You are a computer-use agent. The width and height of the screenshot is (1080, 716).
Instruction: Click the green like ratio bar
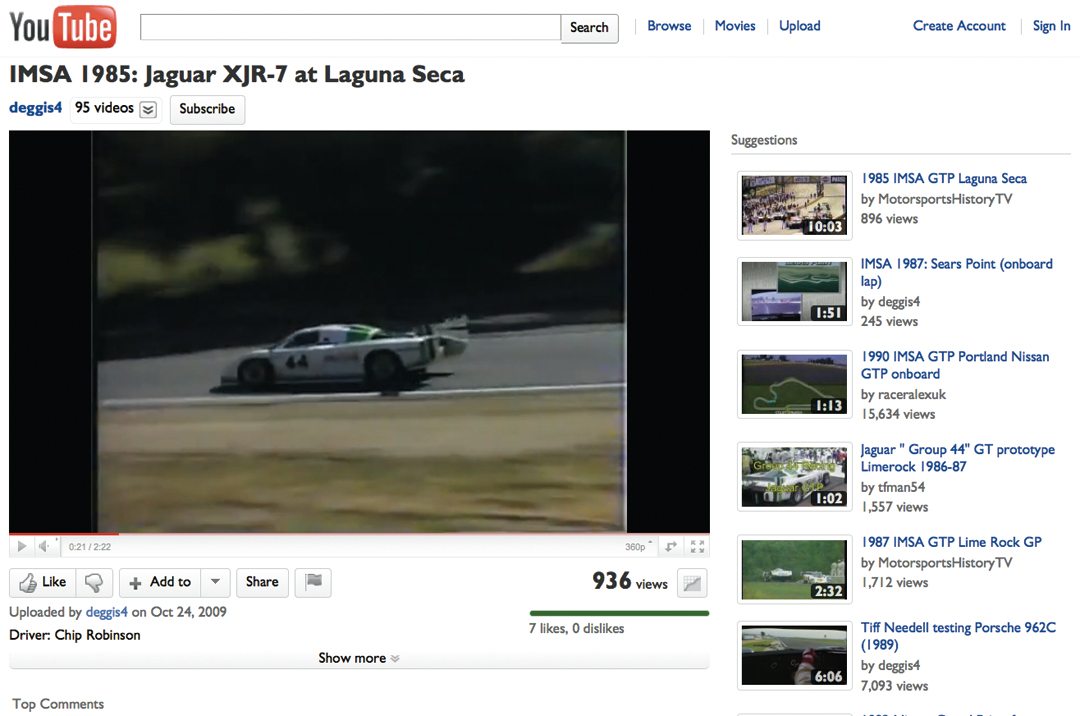[x=619, y=613]
